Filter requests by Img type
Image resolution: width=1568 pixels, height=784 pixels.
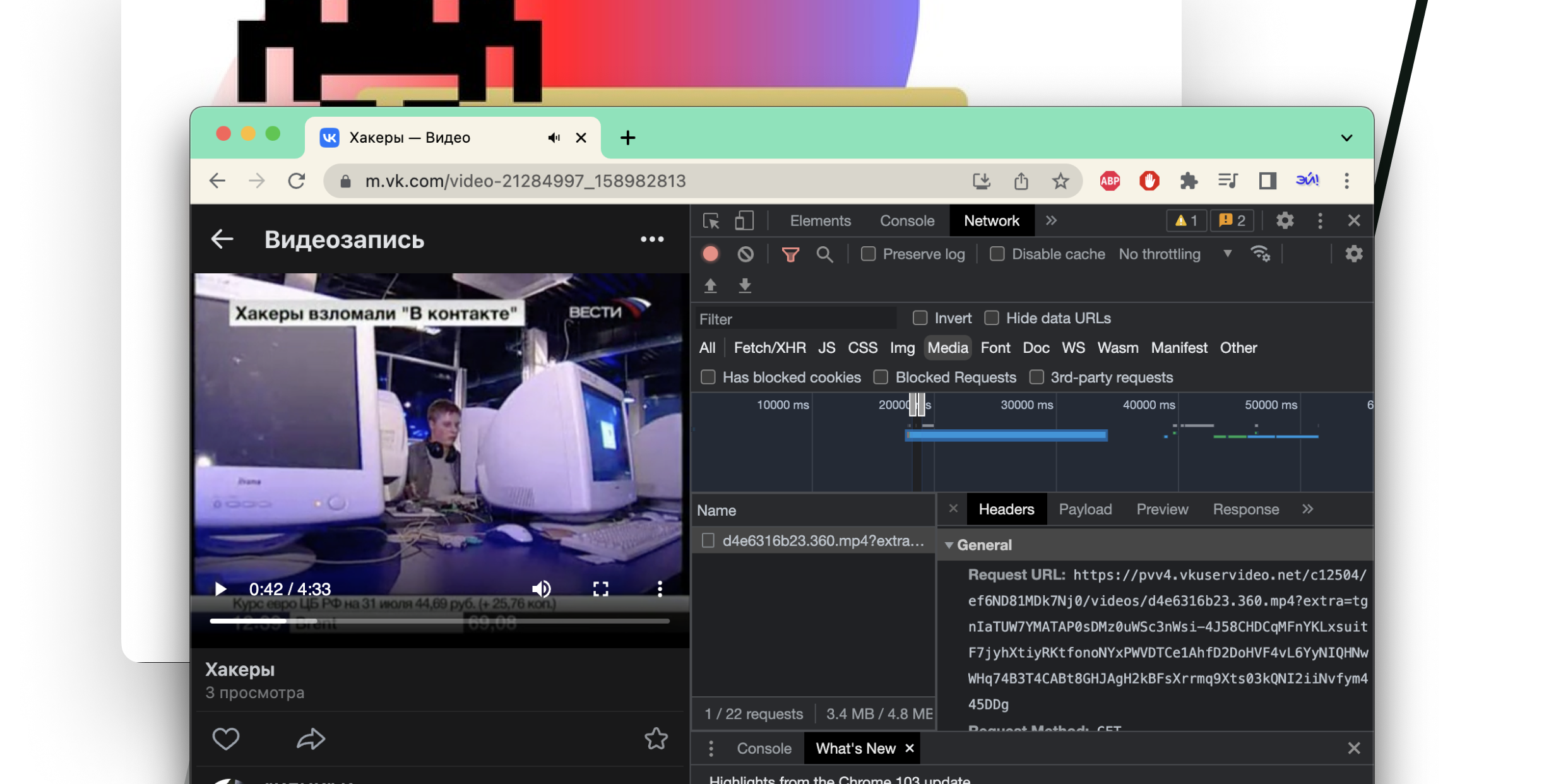902,348
